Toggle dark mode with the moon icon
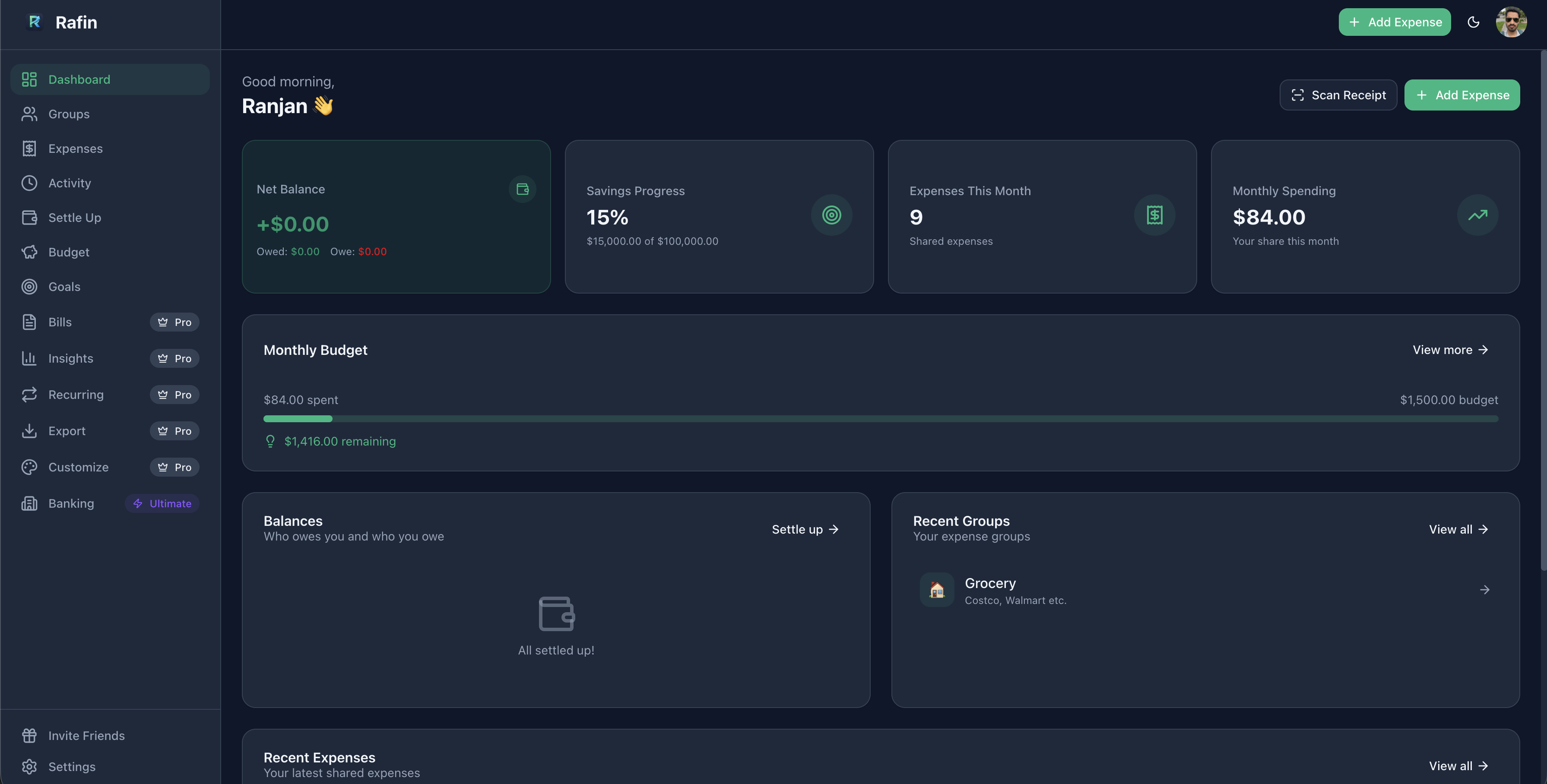 (x=1473, y=22)
